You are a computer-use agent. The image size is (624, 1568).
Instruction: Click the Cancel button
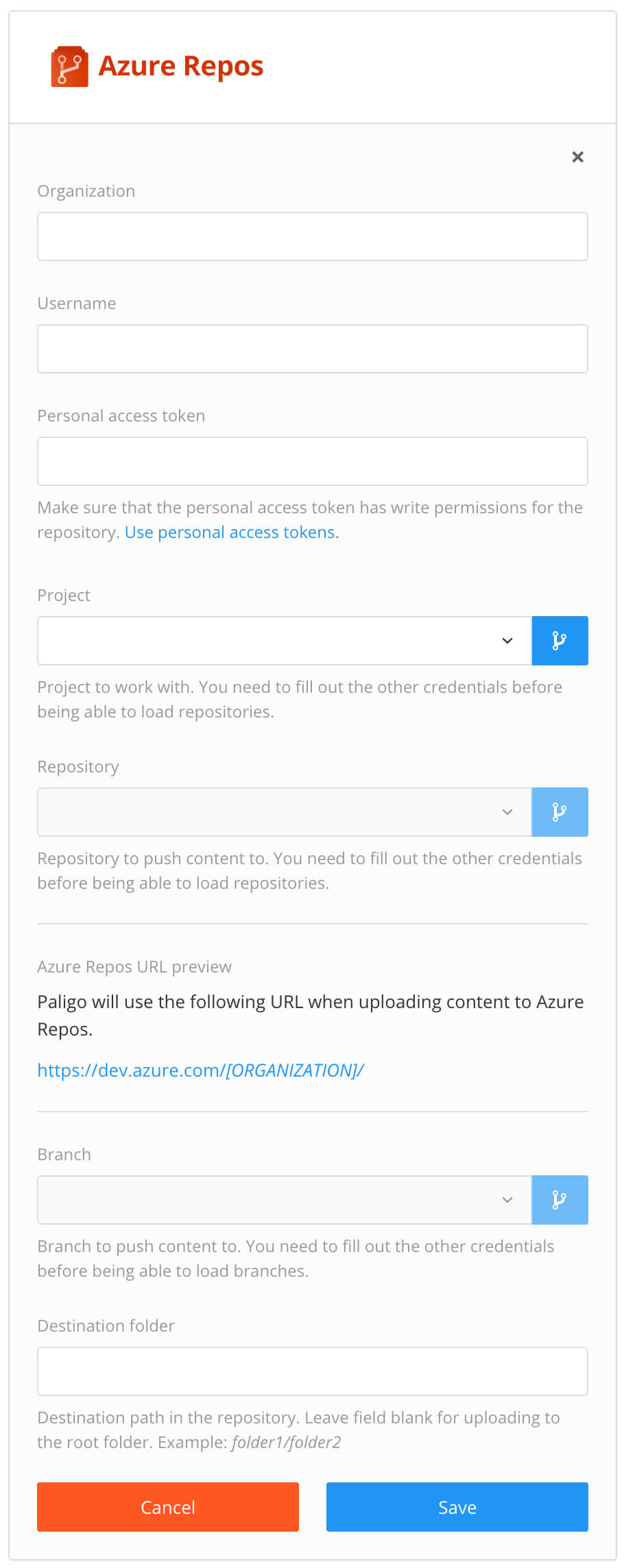[167, 1507]
